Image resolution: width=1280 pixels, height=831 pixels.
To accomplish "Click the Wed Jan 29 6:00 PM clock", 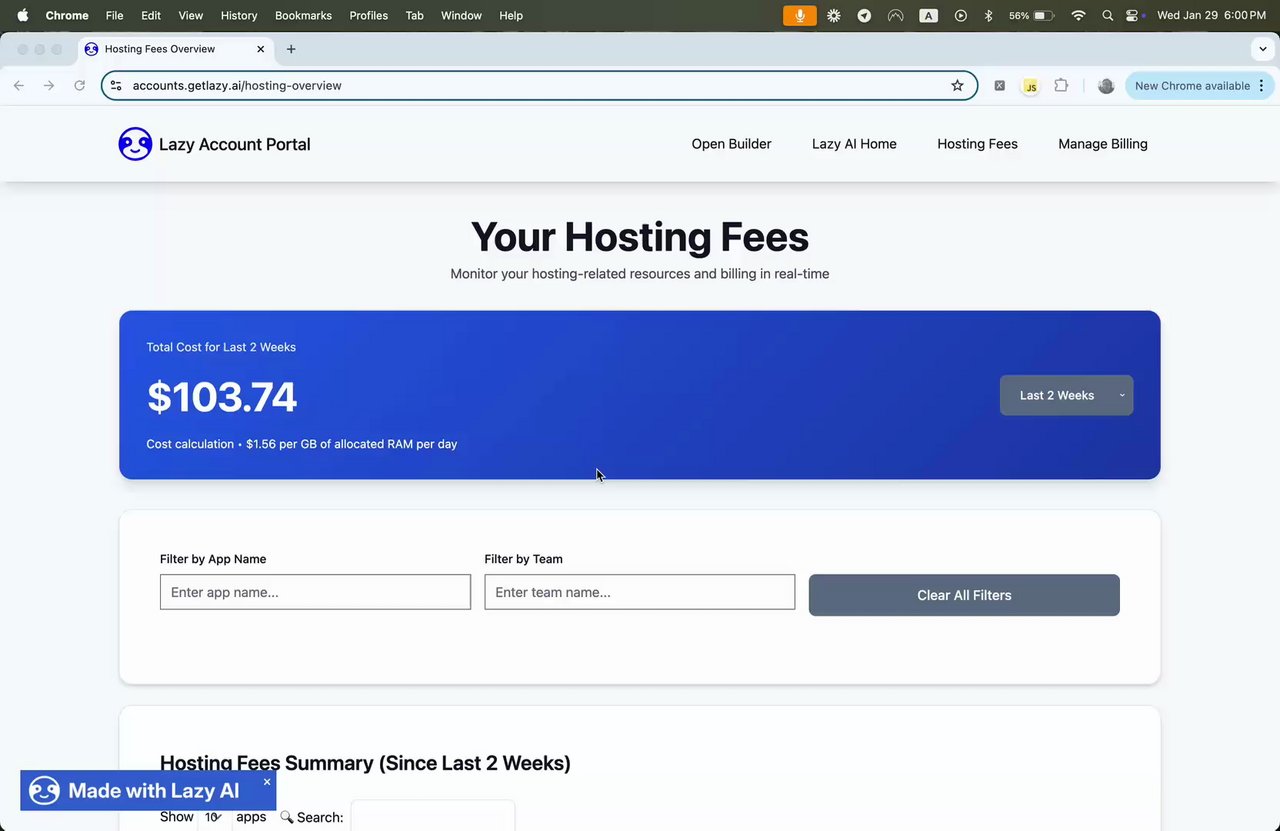I will [1211, 16].
